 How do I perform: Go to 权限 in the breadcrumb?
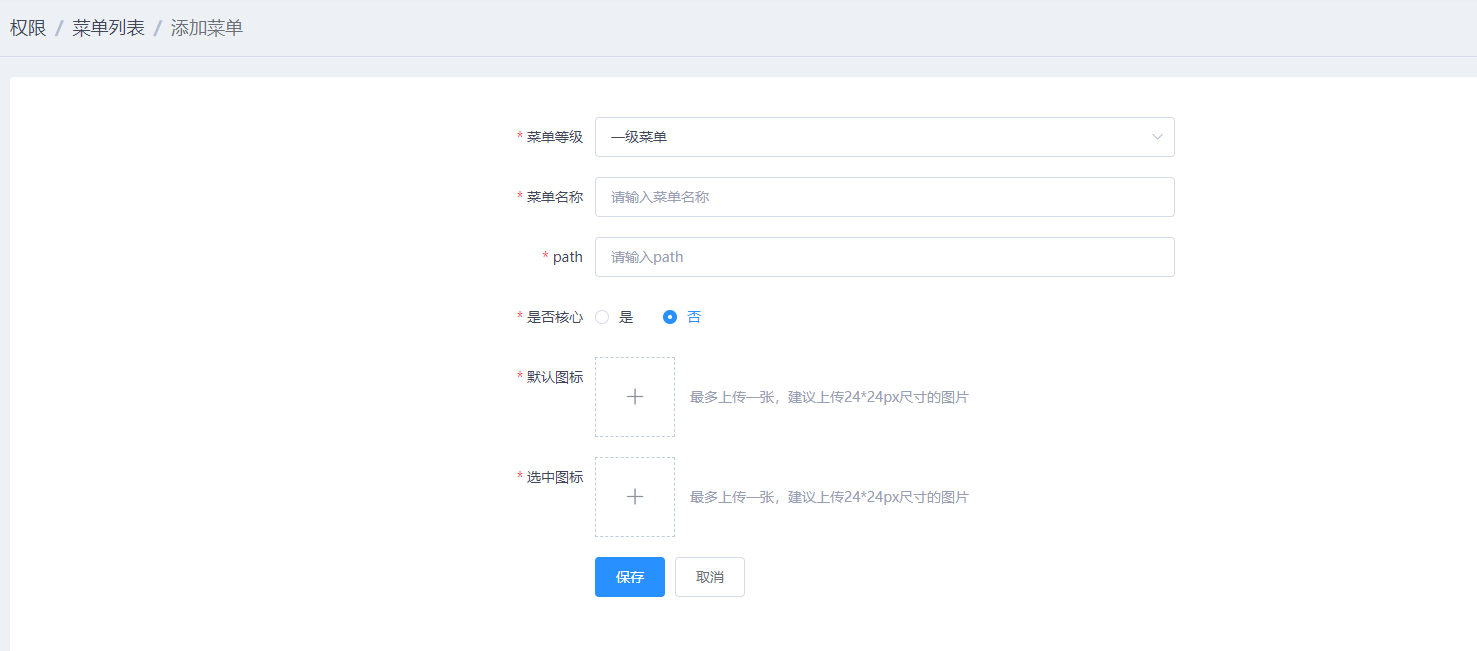28,28
